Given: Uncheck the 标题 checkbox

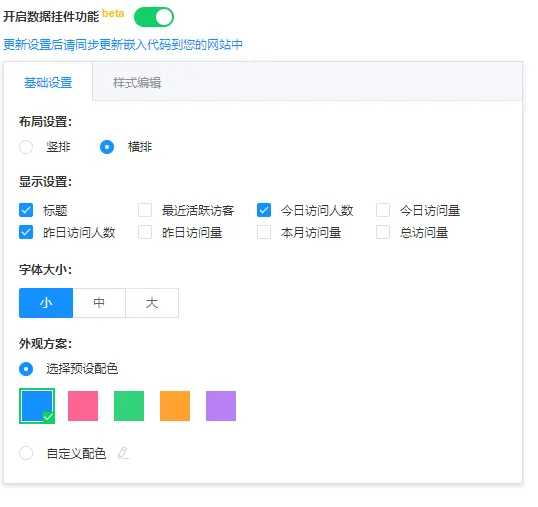Looking at the screenshot, I should click(26, 210).
